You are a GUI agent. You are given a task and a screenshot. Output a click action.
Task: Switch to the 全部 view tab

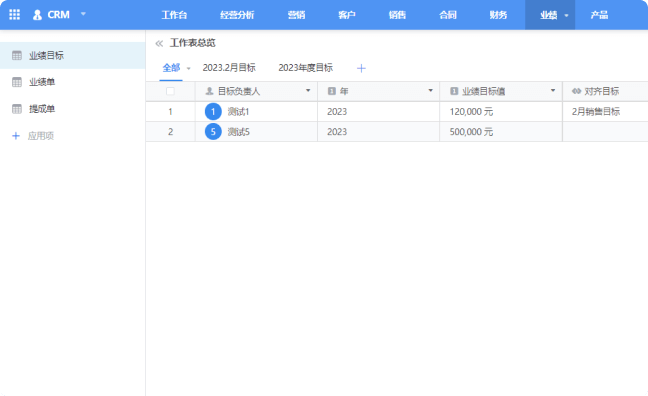click(x=171, y=68)
